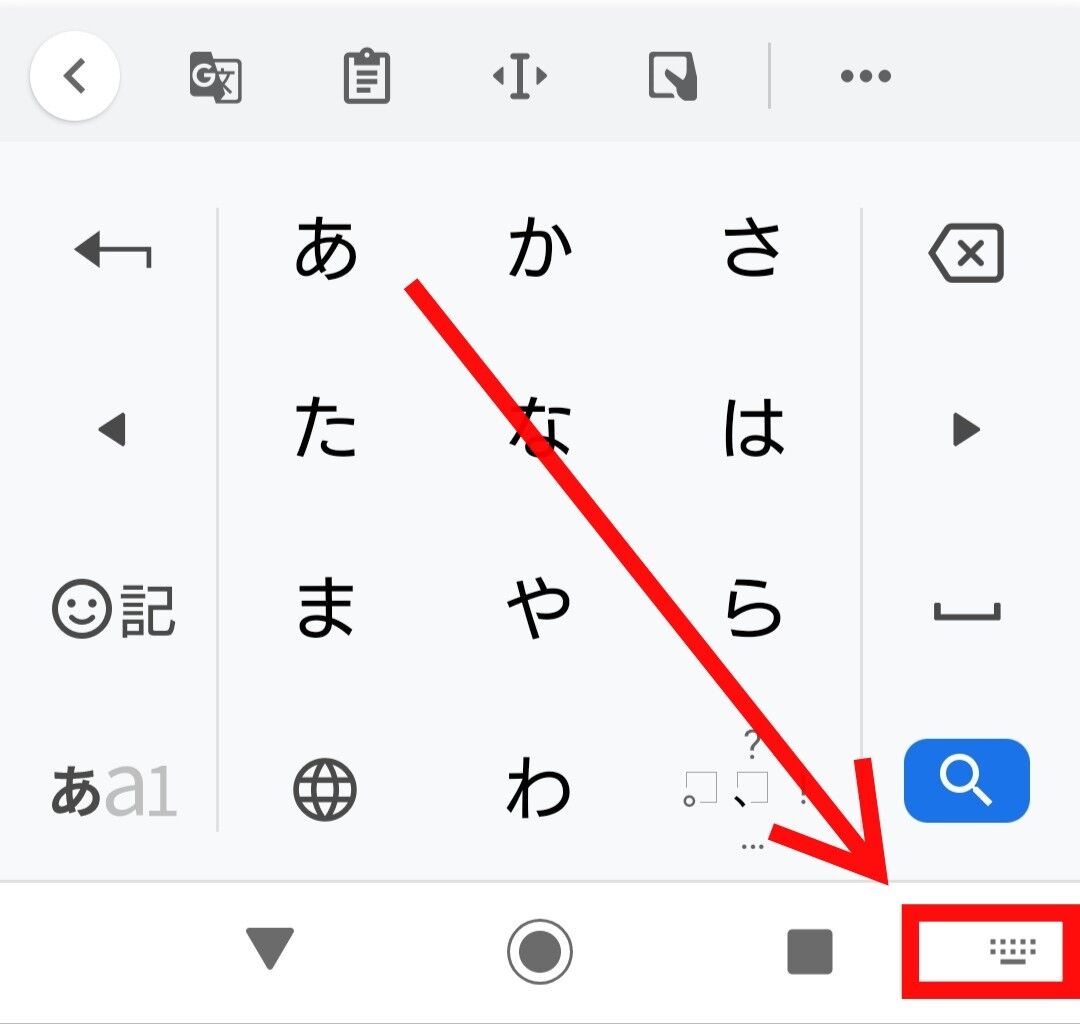Hide keyboard with navigation back triangle
The width and height of the screenshot is (1080, 1024).
point(270,948)
